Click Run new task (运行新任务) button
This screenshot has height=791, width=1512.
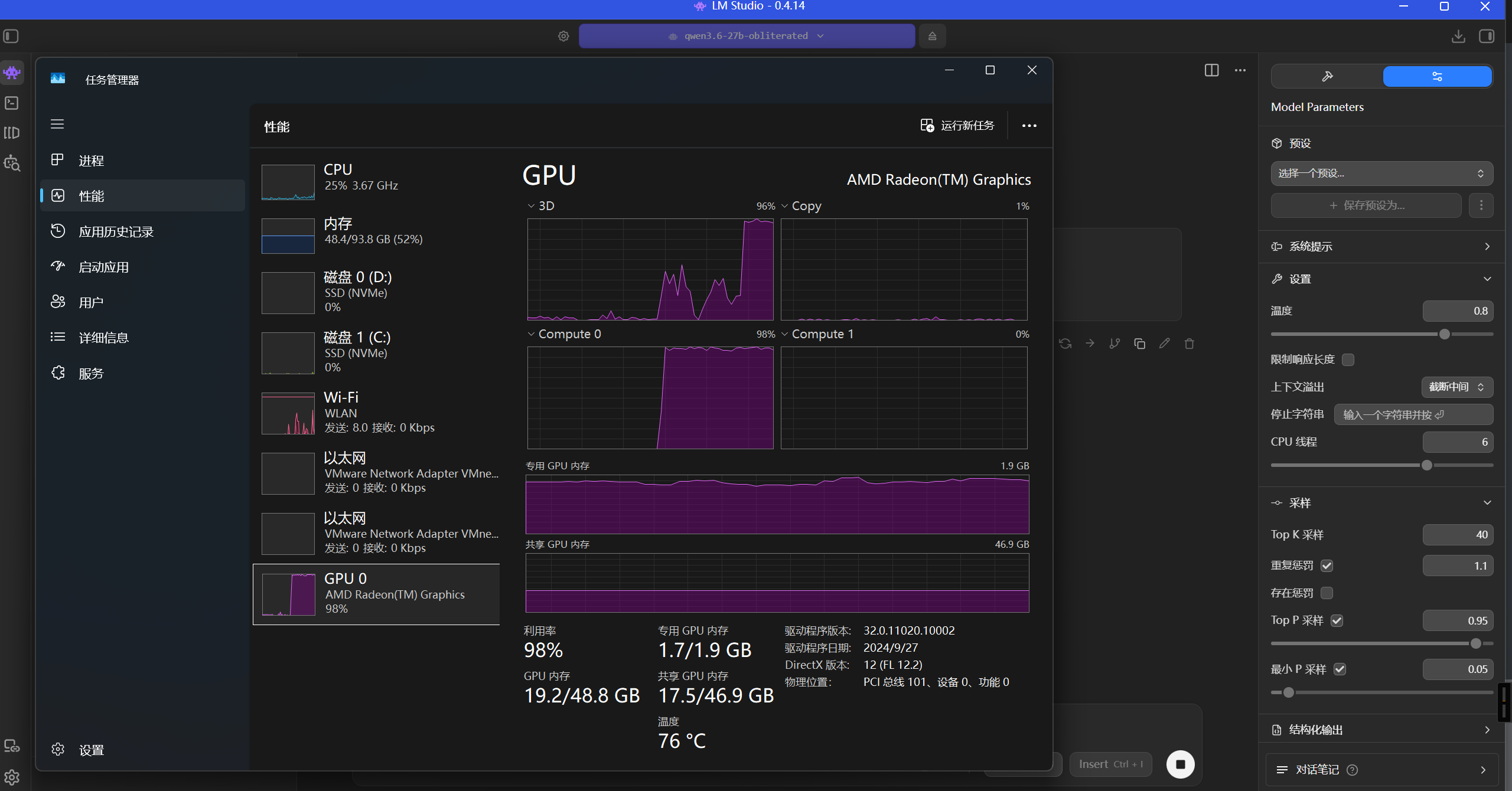(x=958, y=126)
